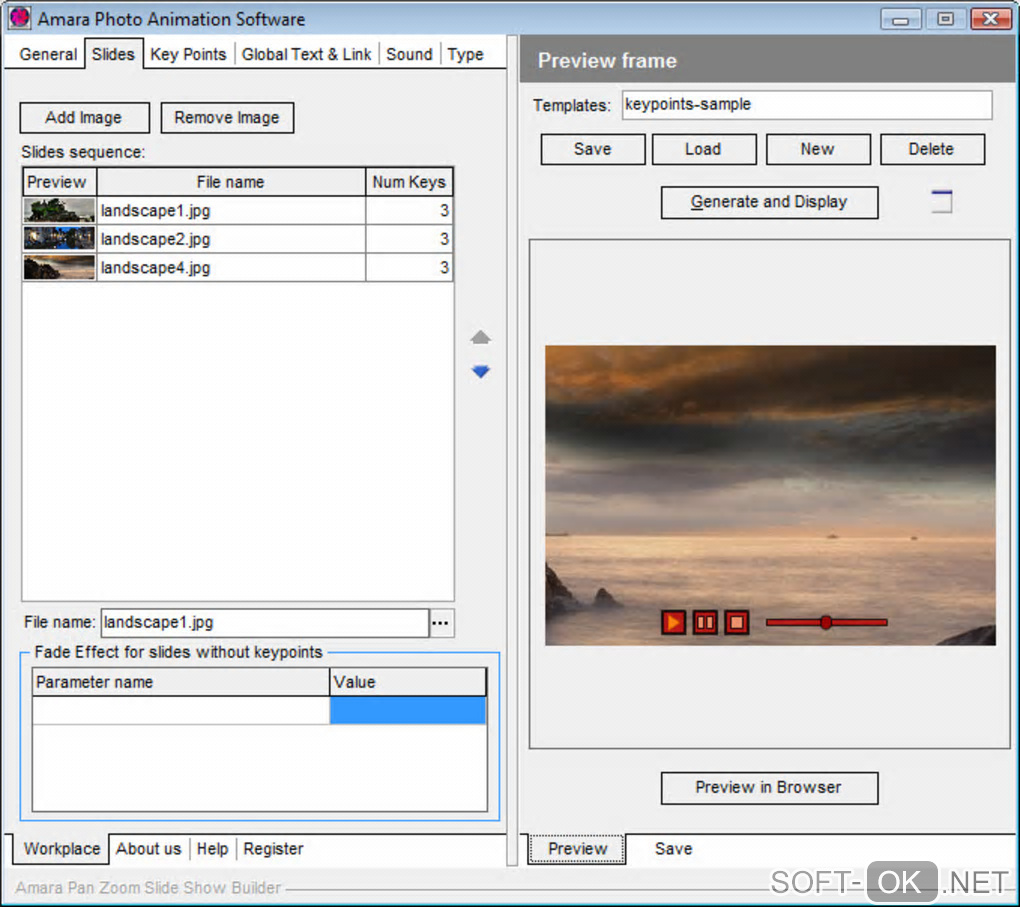This screenshot has height=907, width=1020.
Task: Click the Templates name field
Action: (807, 105)
